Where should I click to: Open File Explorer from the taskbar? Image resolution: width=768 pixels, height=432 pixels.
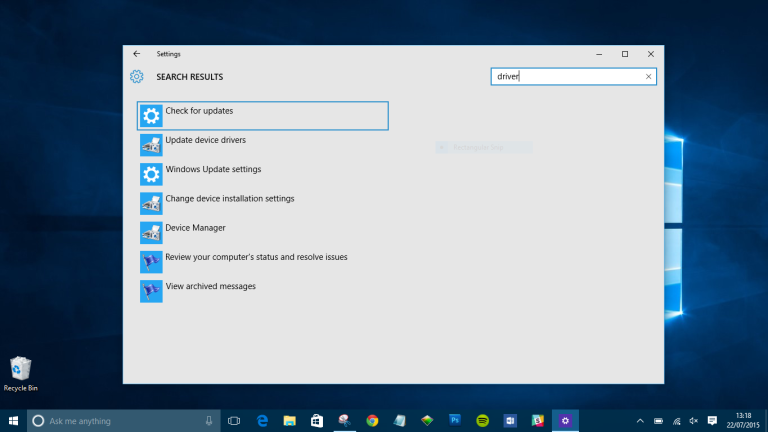[289, 421]
